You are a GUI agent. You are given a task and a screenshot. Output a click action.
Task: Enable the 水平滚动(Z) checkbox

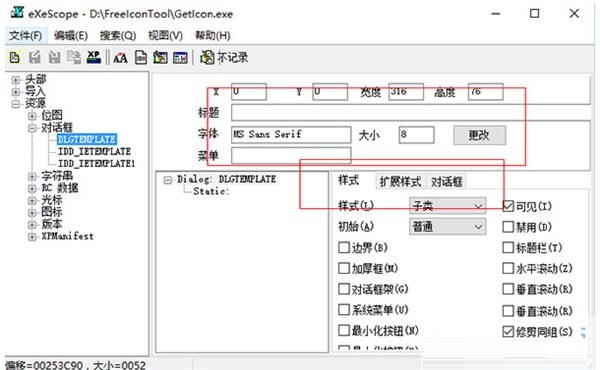click(508, 268)
